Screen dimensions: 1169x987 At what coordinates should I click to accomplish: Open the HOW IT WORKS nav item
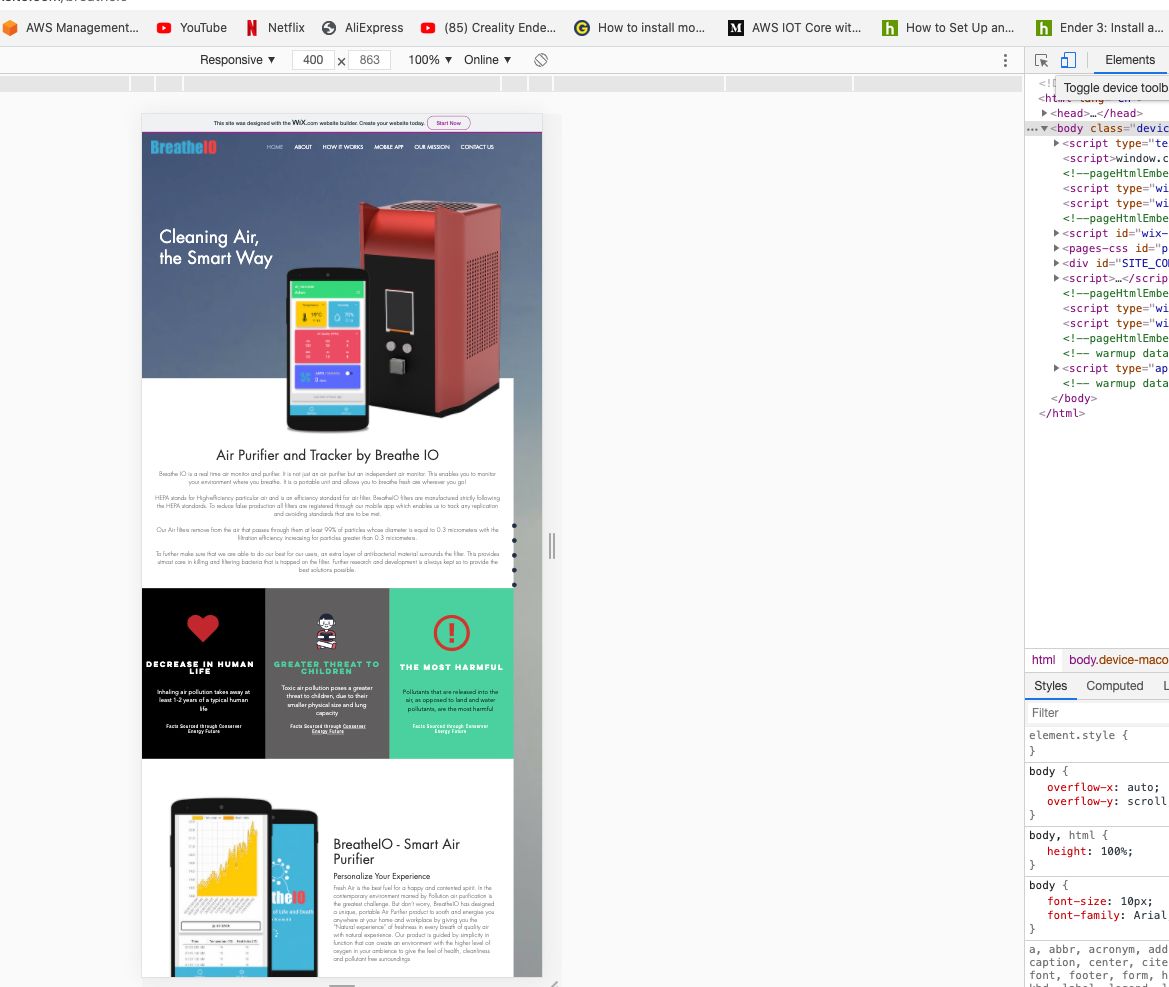pos(343,147)
